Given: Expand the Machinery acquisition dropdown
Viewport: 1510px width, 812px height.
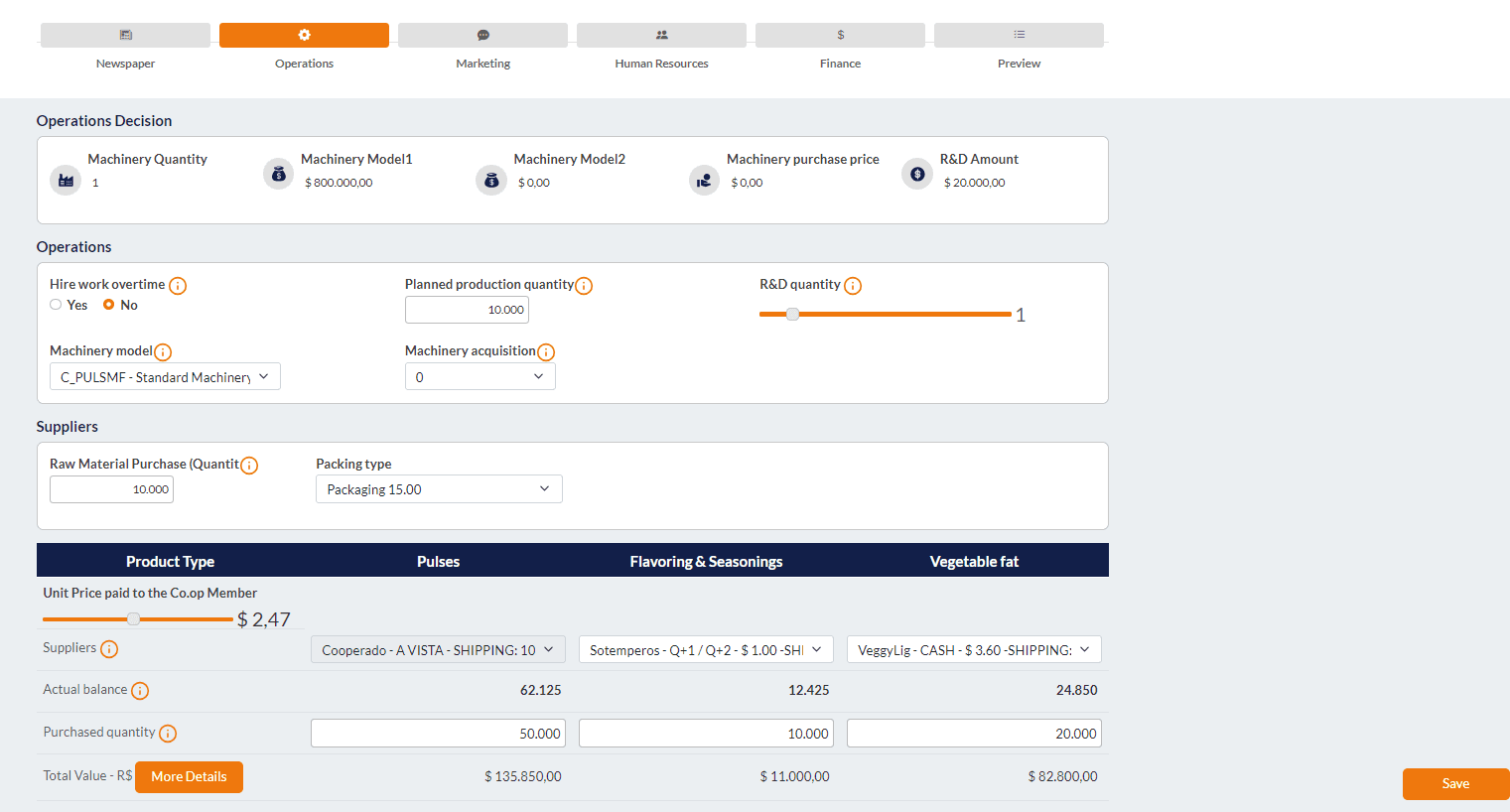Looking at the screenshot, I should pos(480,377).
